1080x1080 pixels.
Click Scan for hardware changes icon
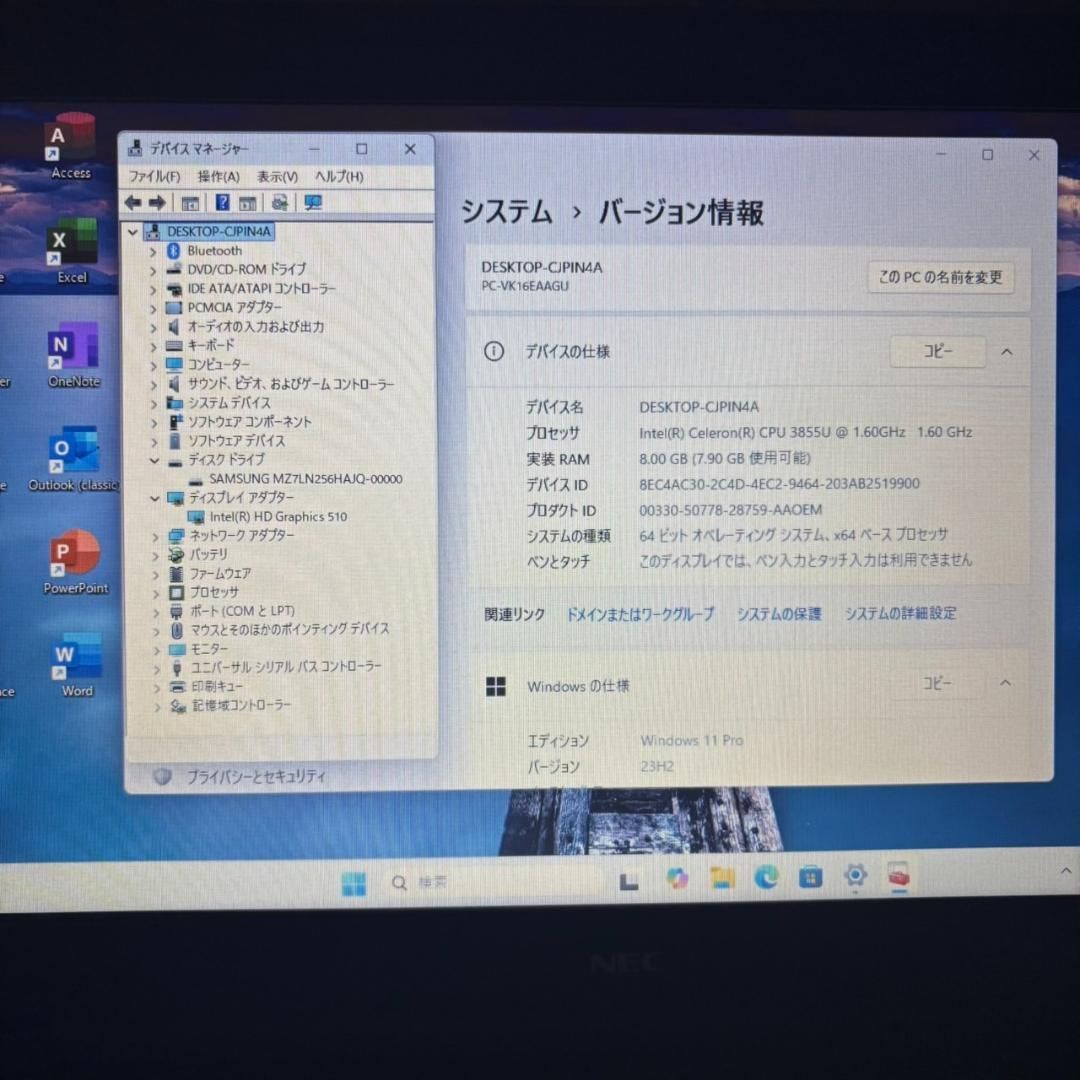(280, 203)
